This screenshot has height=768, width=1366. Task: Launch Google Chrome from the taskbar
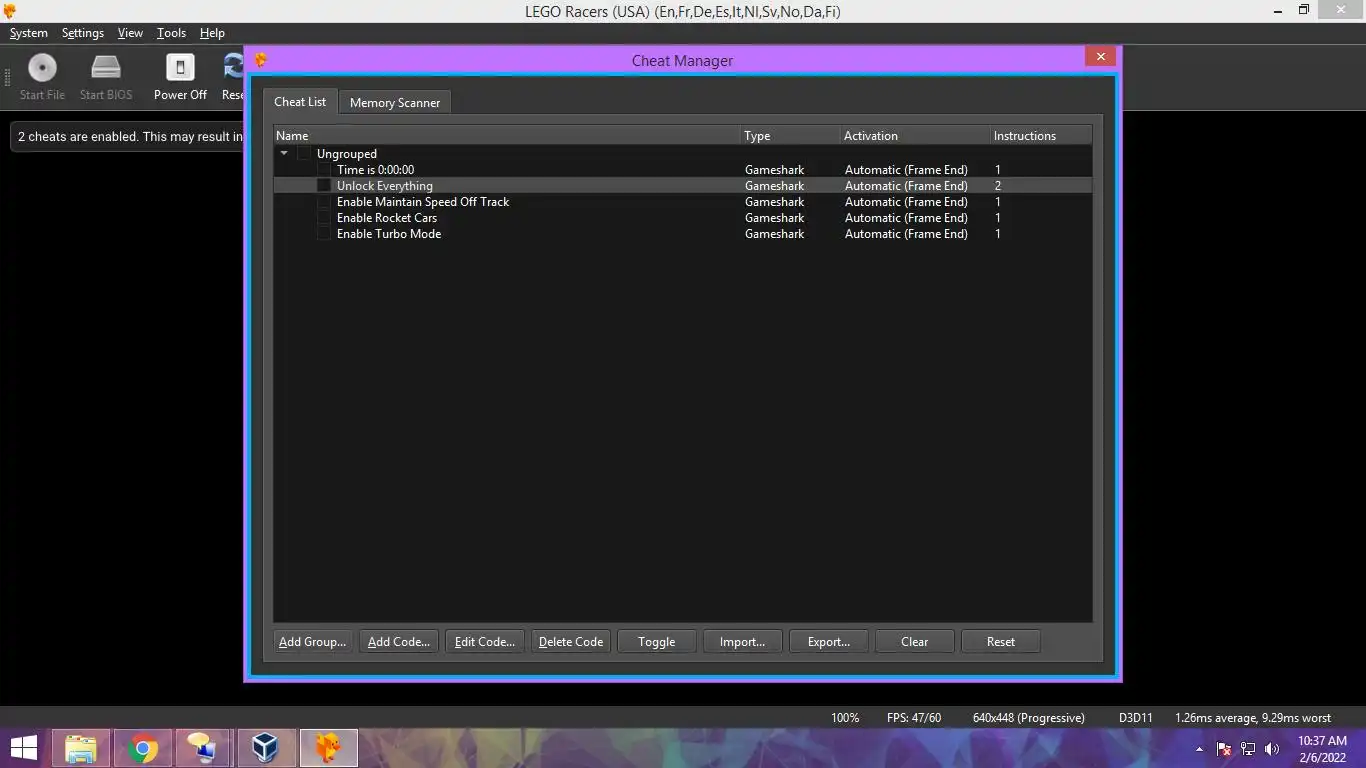click(x=143, y=748)
